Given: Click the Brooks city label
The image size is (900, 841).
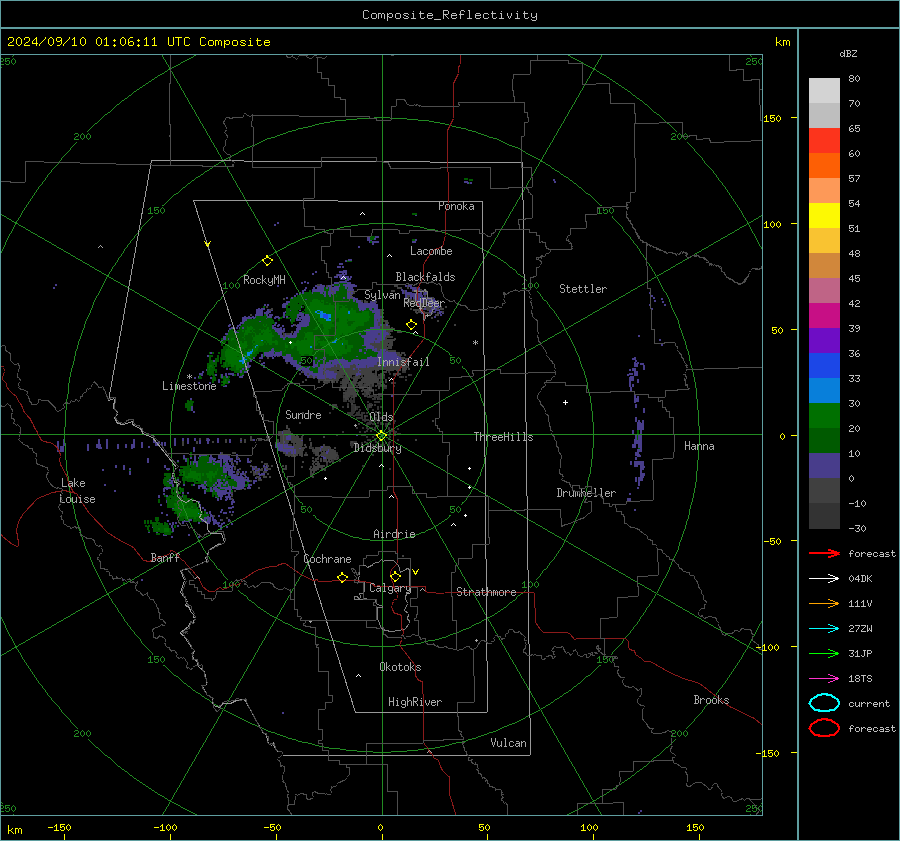Looking at the screenshot, I should pos(711,700).
